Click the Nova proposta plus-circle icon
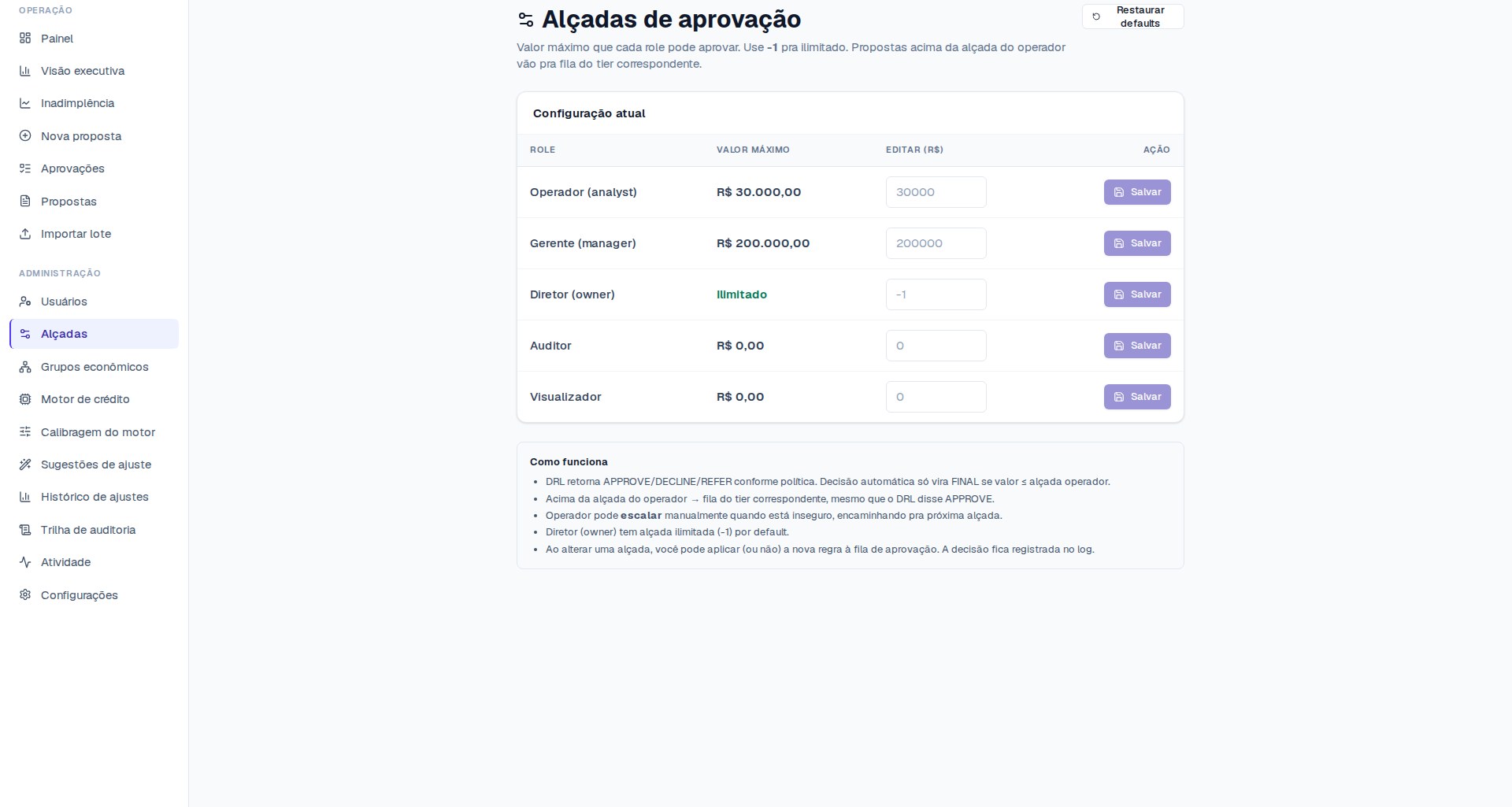Image resolution: width=1512 pixels, height=807 pixels. [x=25, y=135]
